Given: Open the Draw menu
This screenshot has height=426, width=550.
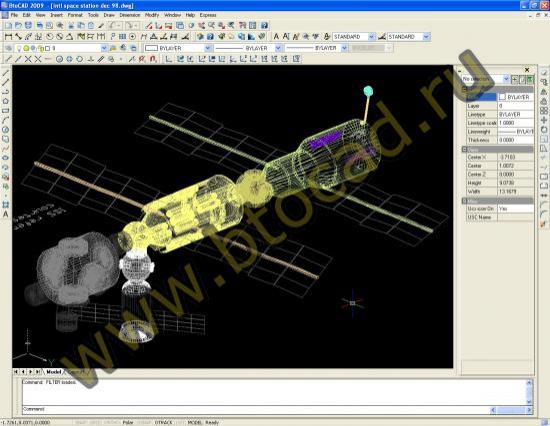Looking at the screenshot, I should [x=109, y=15].
